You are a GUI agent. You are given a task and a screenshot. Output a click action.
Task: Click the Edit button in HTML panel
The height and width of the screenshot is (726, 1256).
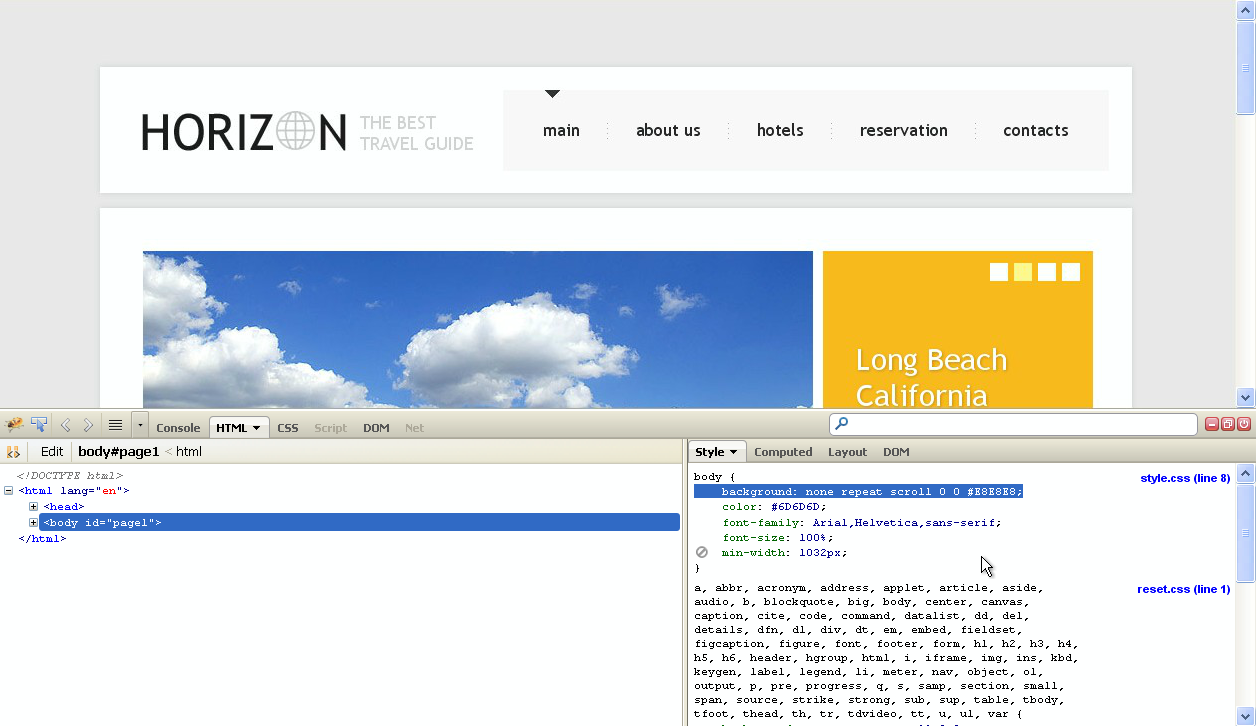click(x=52, y=452)
